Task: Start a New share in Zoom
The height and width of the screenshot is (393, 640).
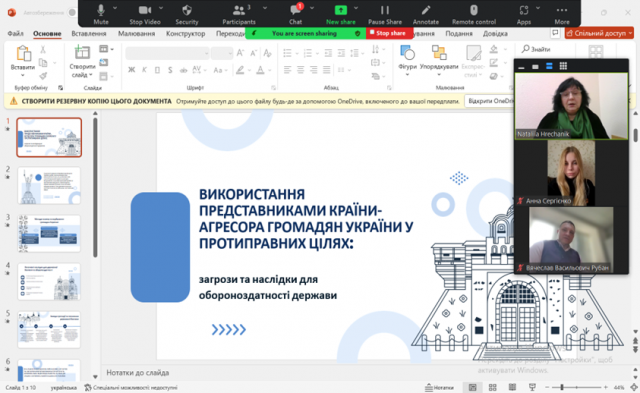Action: tap(340, 14)
